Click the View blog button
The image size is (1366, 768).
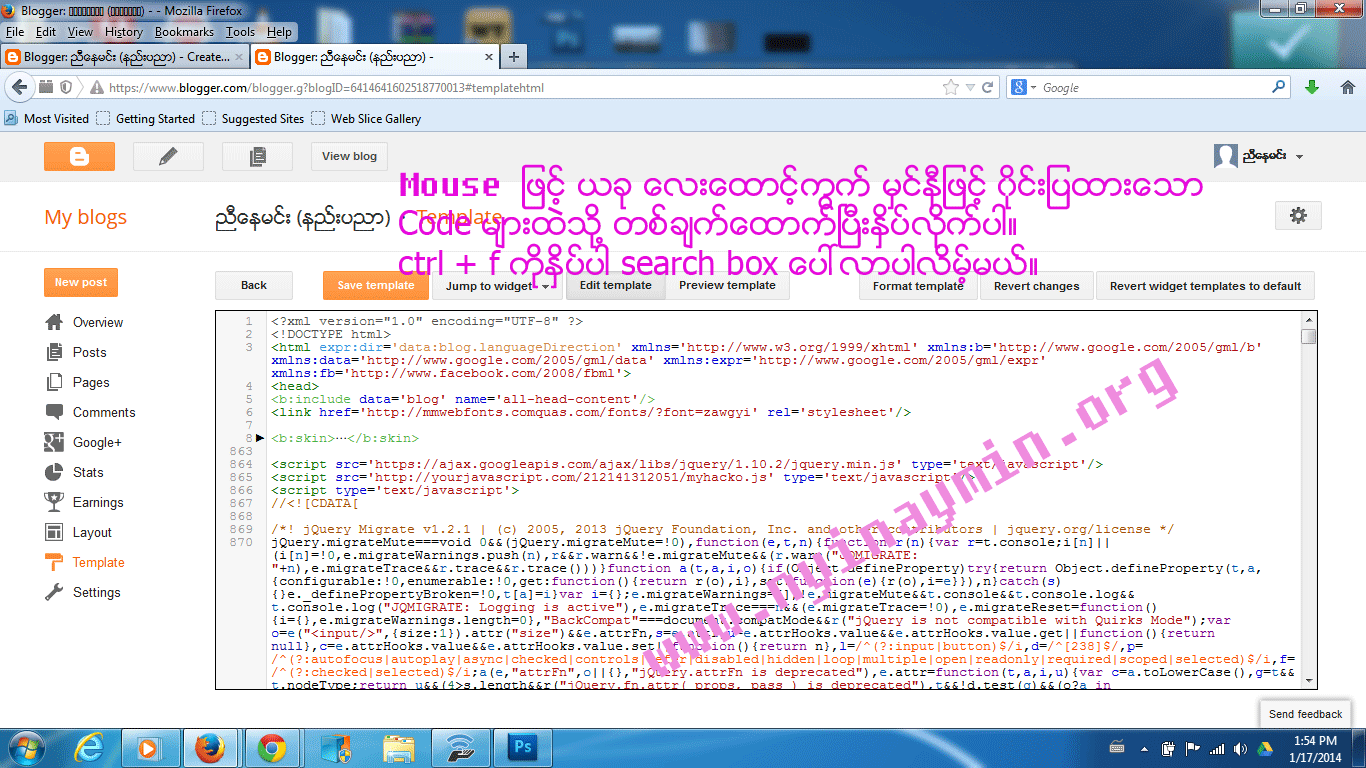point(350,156)
